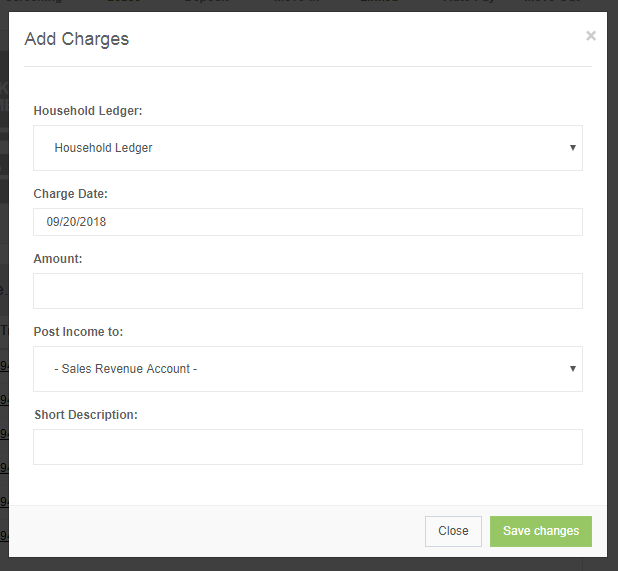Click the Charge Date field

(x=308, y=222)
